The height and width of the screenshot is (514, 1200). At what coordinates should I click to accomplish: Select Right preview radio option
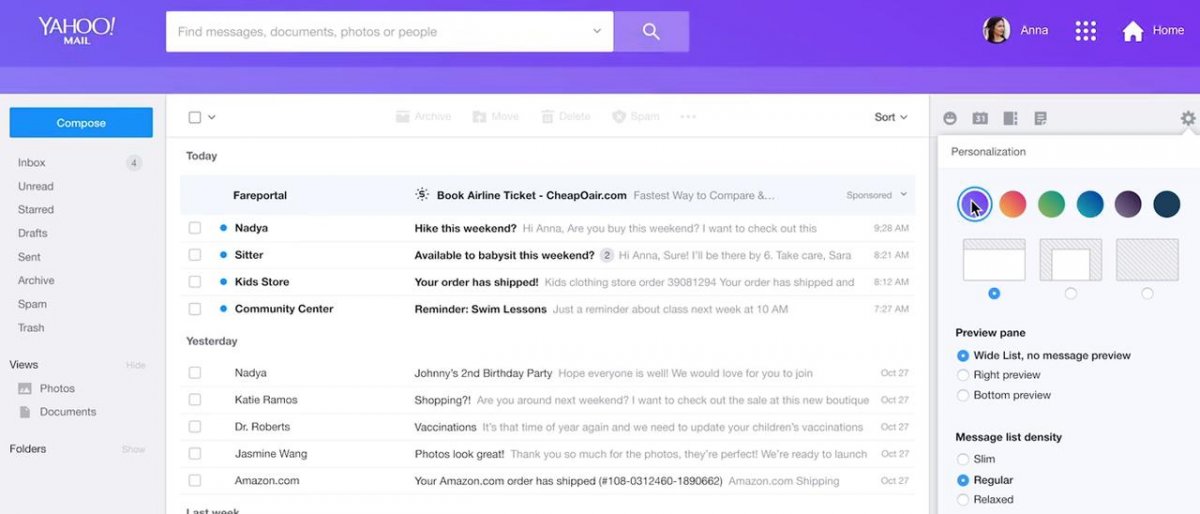963,375
